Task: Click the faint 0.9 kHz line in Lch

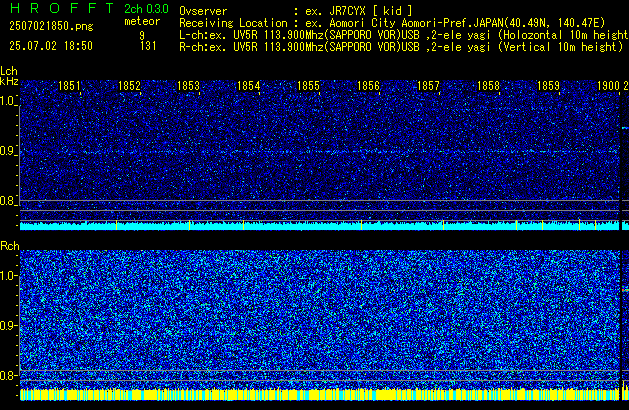Action: tap(319, 152)
